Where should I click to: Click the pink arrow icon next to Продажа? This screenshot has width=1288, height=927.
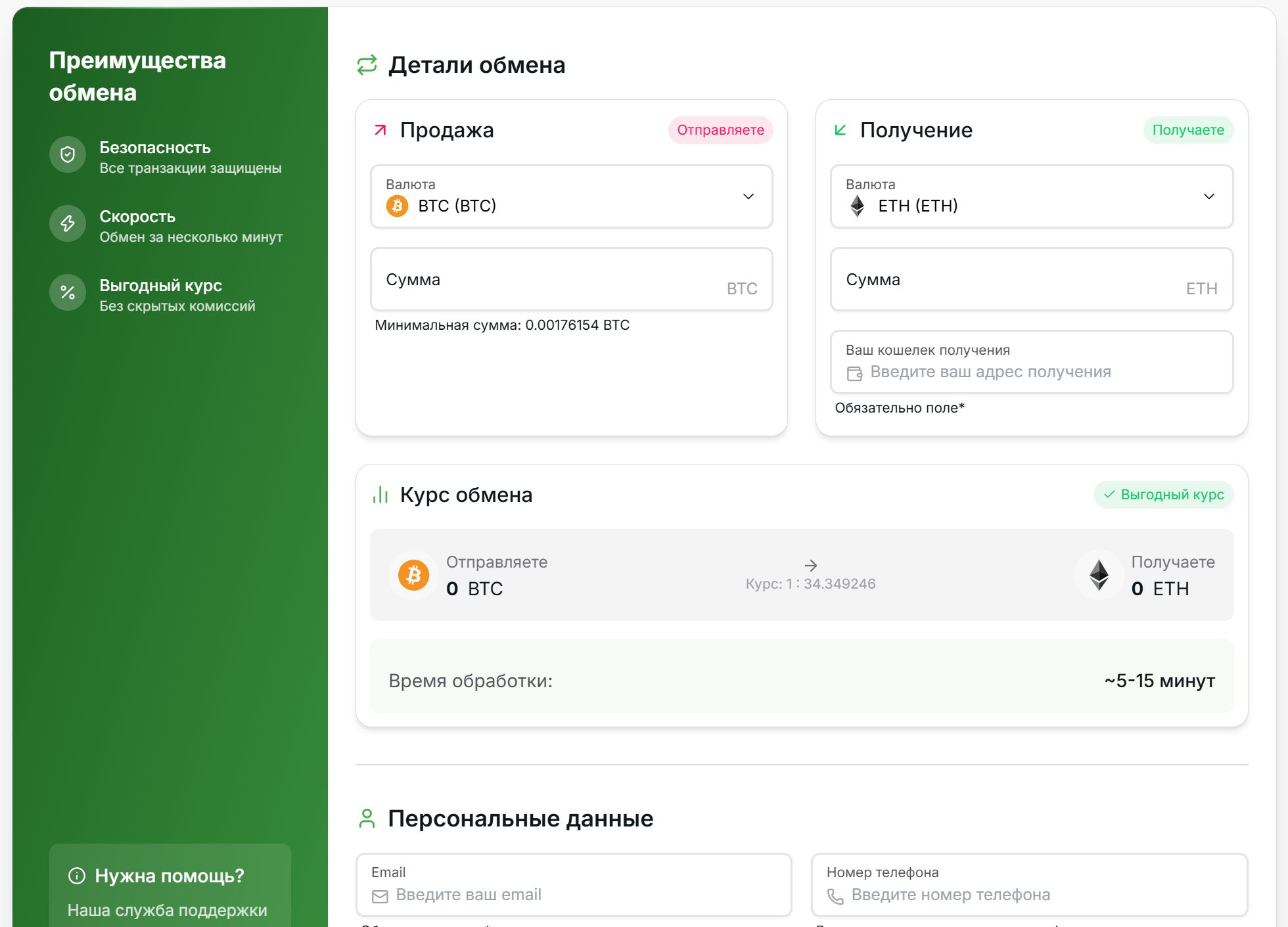pyautogui.click(x=380, y=130)
